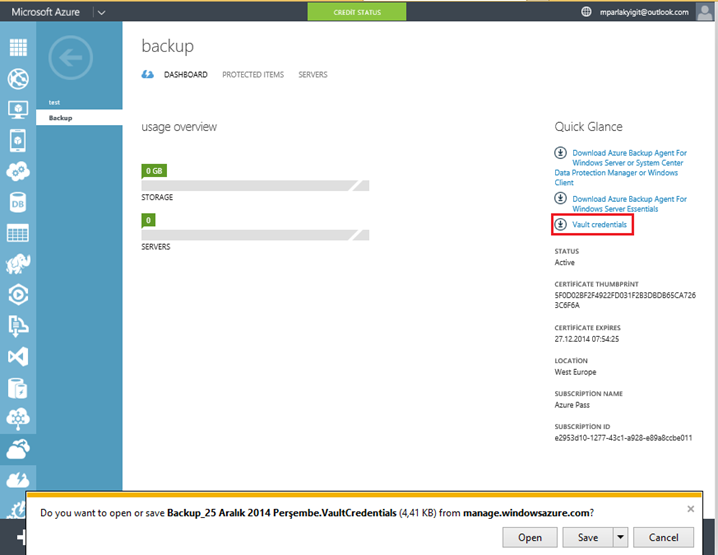This screenshot has height=555, width=718.
Task: Open Cloud Services gear-cloud icon in sidebar
Action: coord(18,171)
